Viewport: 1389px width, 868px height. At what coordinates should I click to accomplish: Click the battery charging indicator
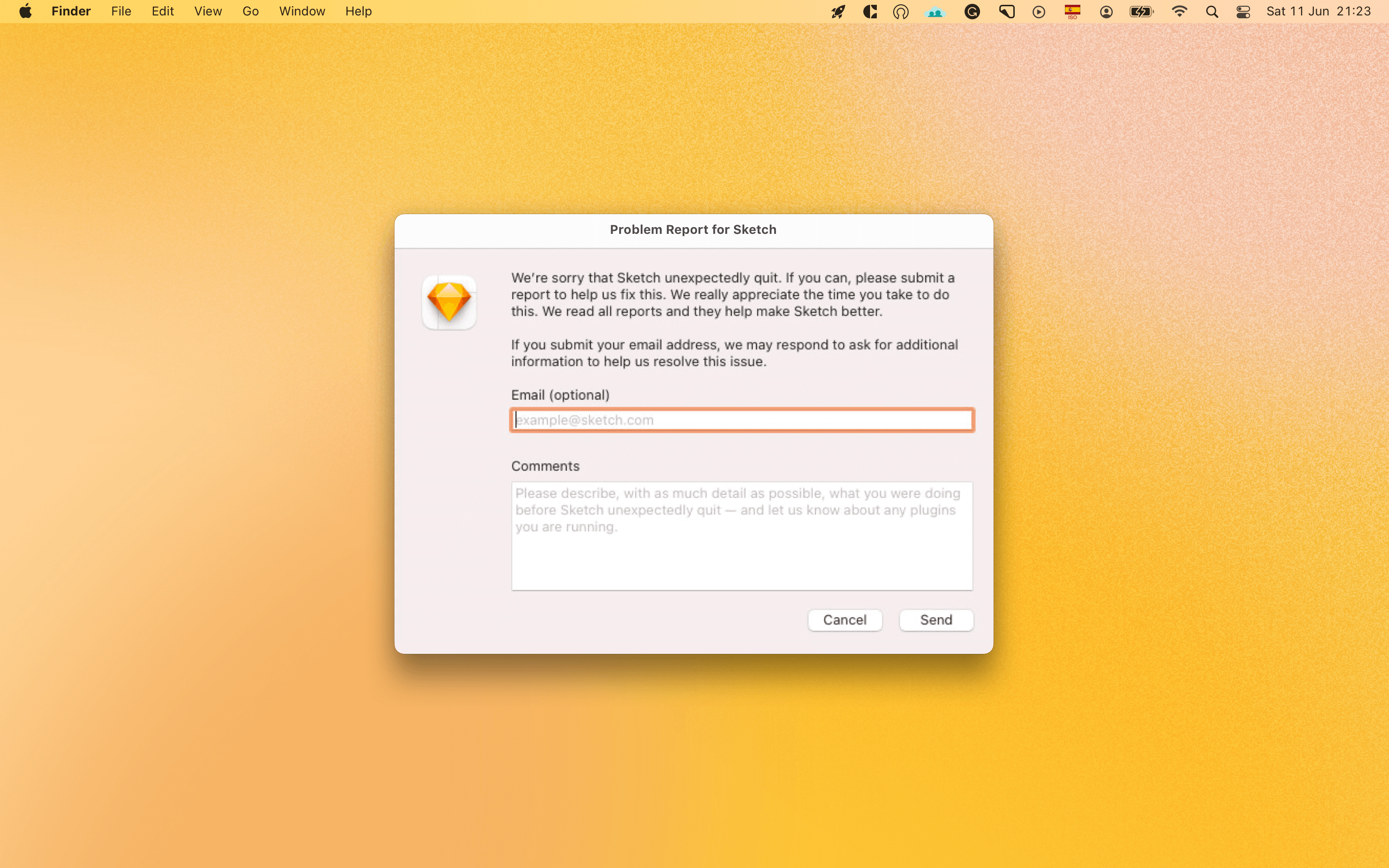(1141, 11)
